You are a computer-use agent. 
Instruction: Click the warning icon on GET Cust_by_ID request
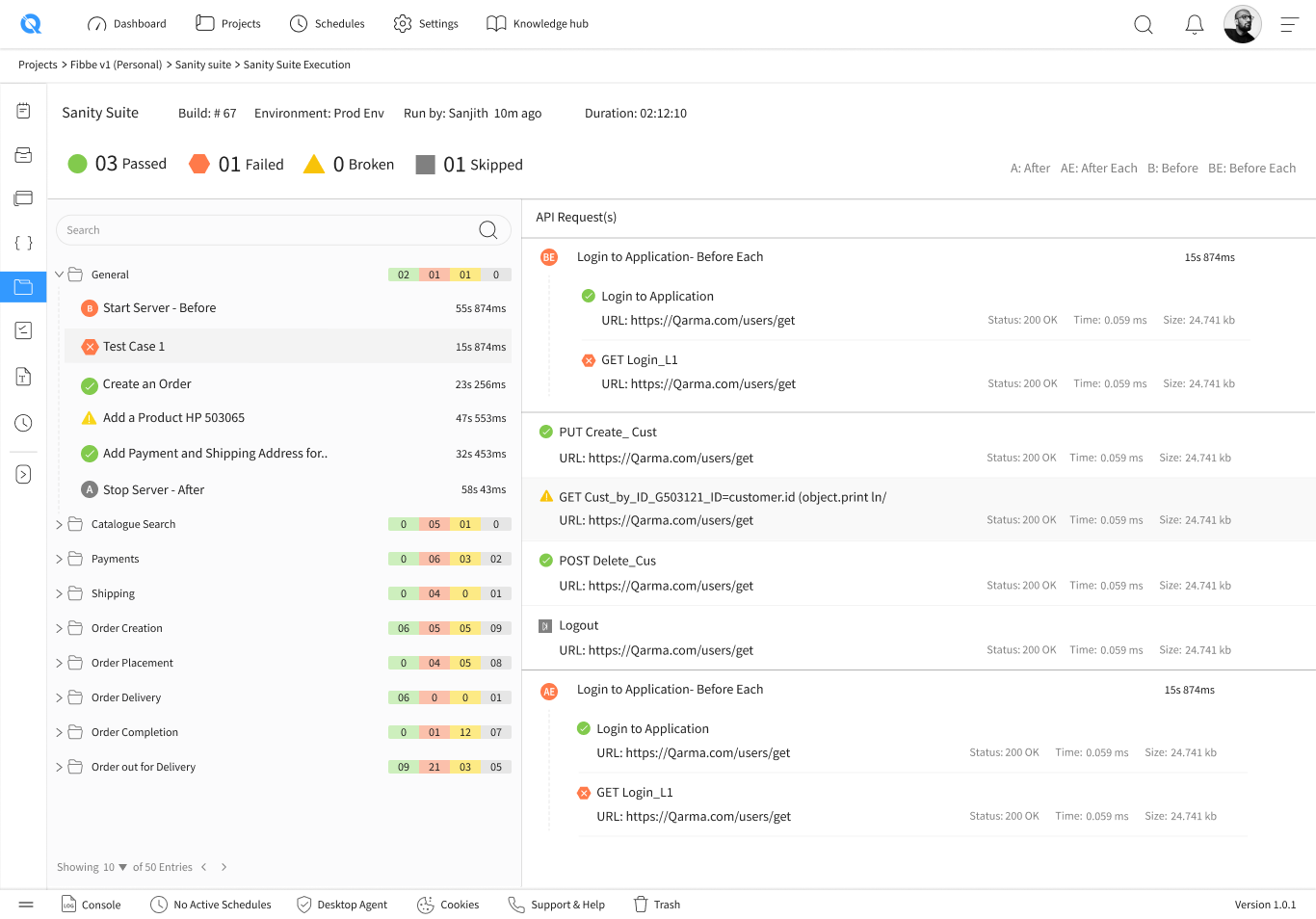tap(546, 497)
